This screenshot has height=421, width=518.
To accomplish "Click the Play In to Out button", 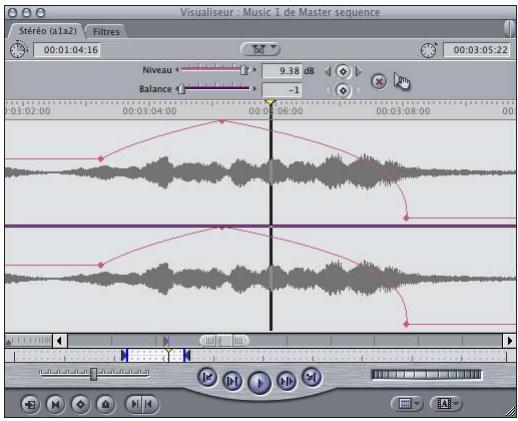I will coord(232,381).
